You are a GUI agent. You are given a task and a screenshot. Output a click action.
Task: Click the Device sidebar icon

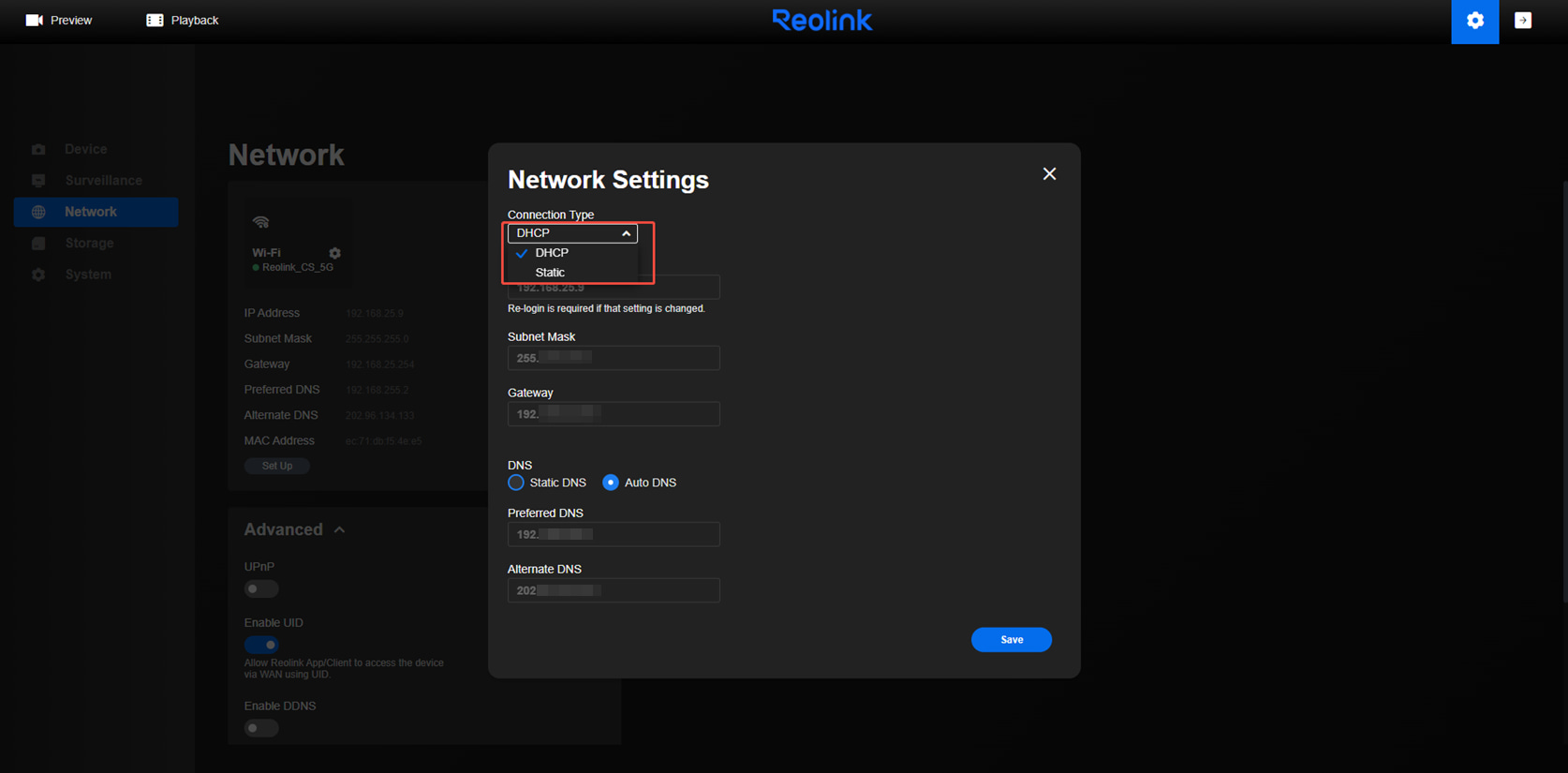point(38,149)
